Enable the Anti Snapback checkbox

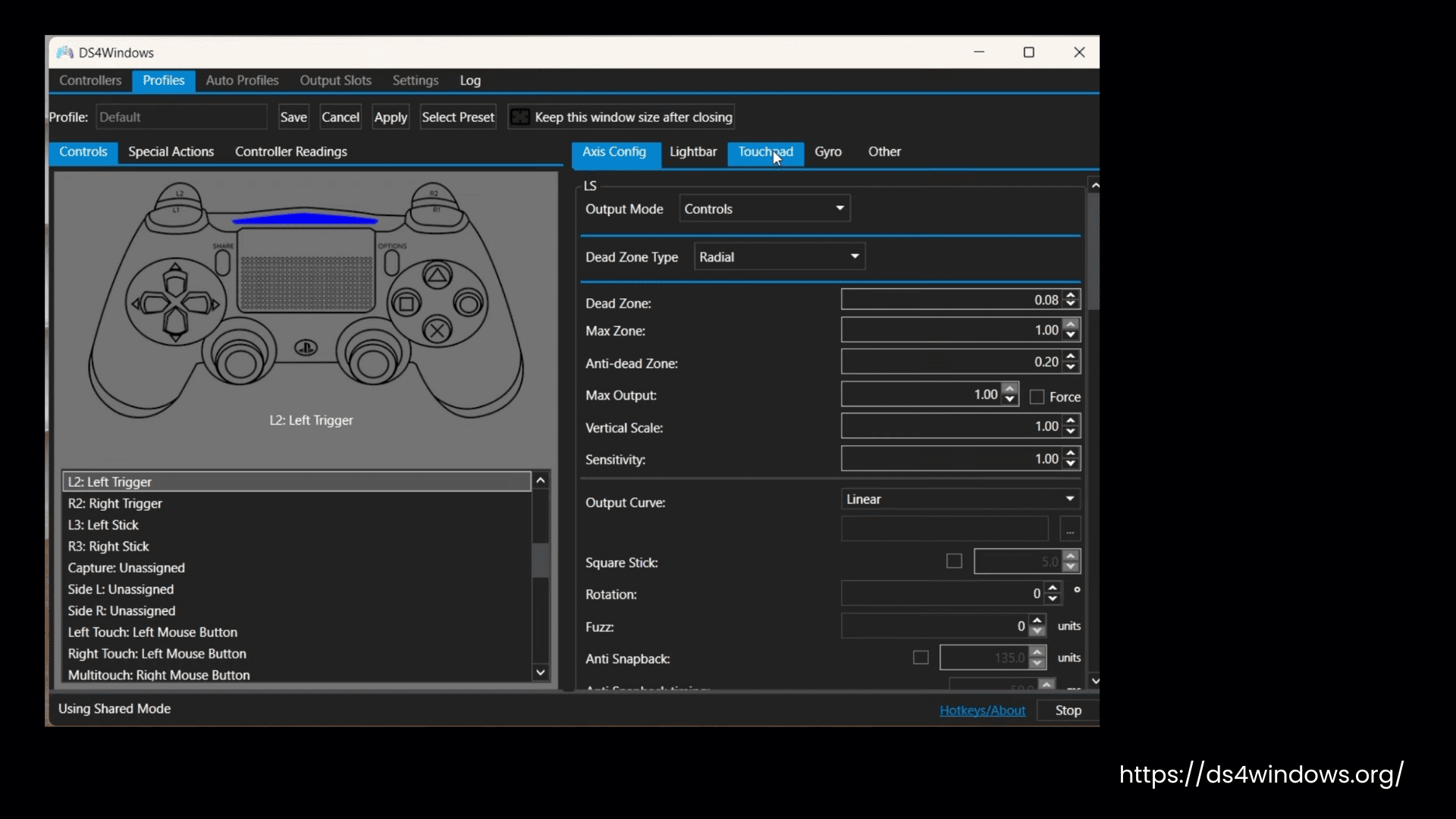pos(921,657)
